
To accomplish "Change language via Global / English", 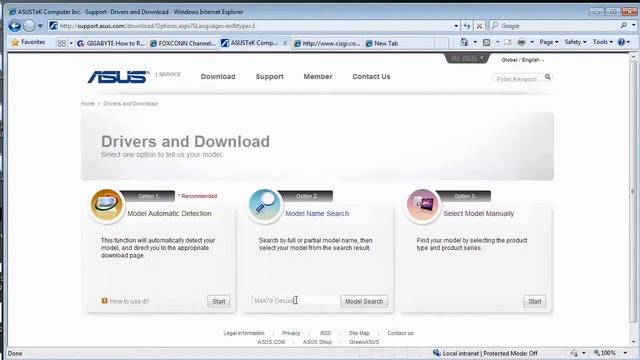I will pyautogui.click(x=522, y=60).
